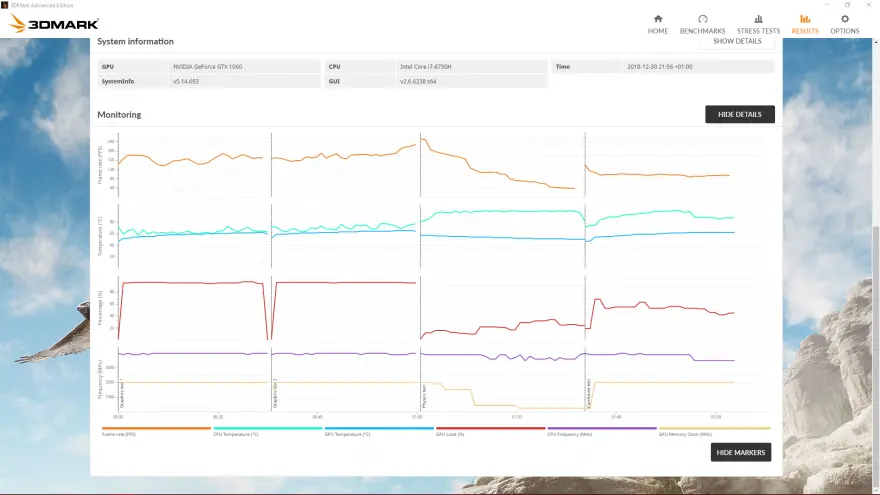This screenshot has height=495, width=880.
Task: Open the Options gear icon
Action: (x=844, y=19)
